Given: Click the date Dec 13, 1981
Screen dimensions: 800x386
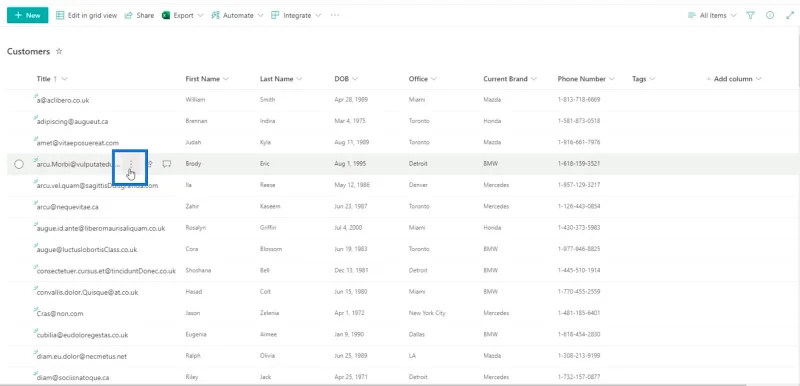Looking at the screenshot, I should (352, 270).
